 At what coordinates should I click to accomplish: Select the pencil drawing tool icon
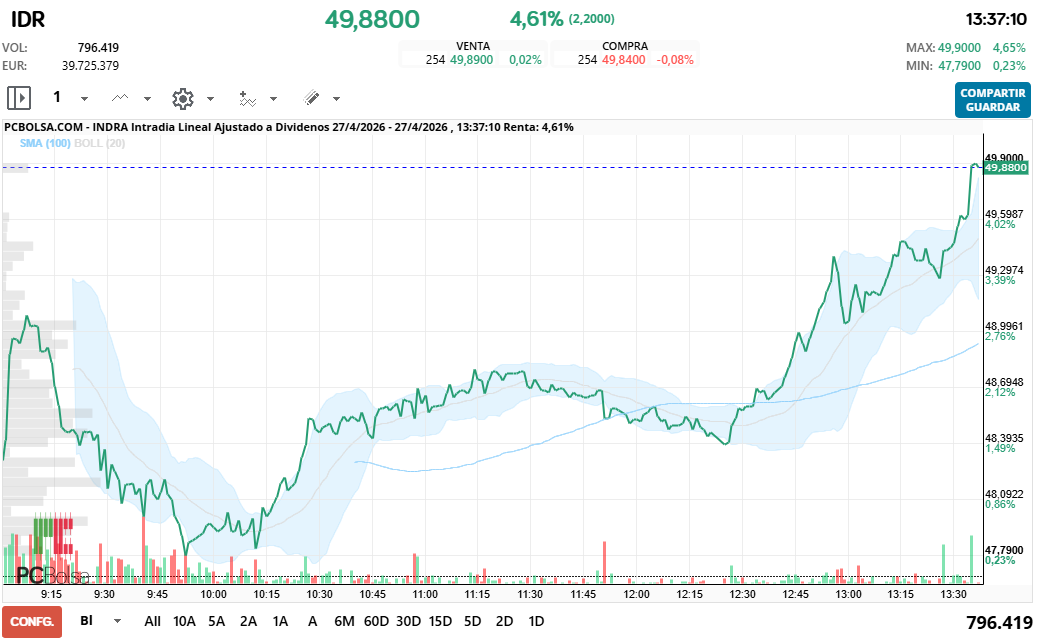311,98
